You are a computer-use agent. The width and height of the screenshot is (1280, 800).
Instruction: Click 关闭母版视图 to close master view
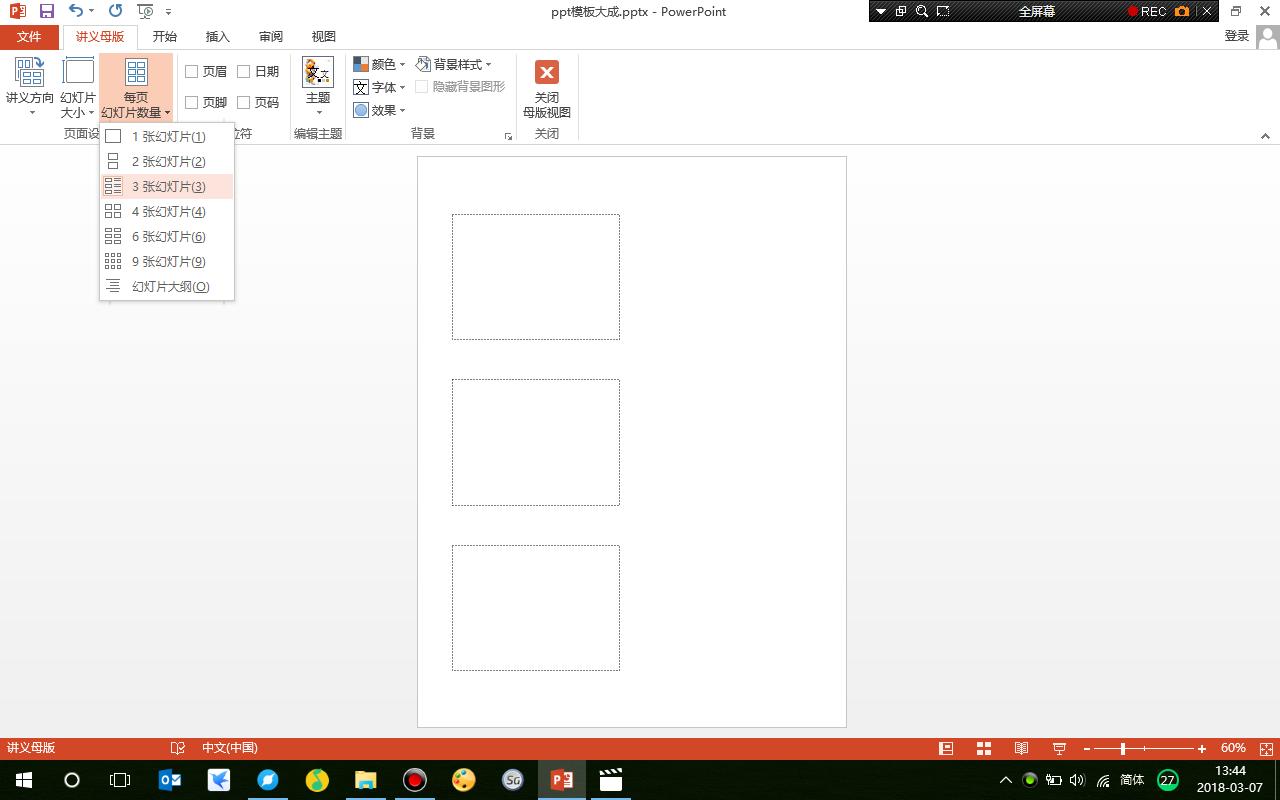pos(546,87)
